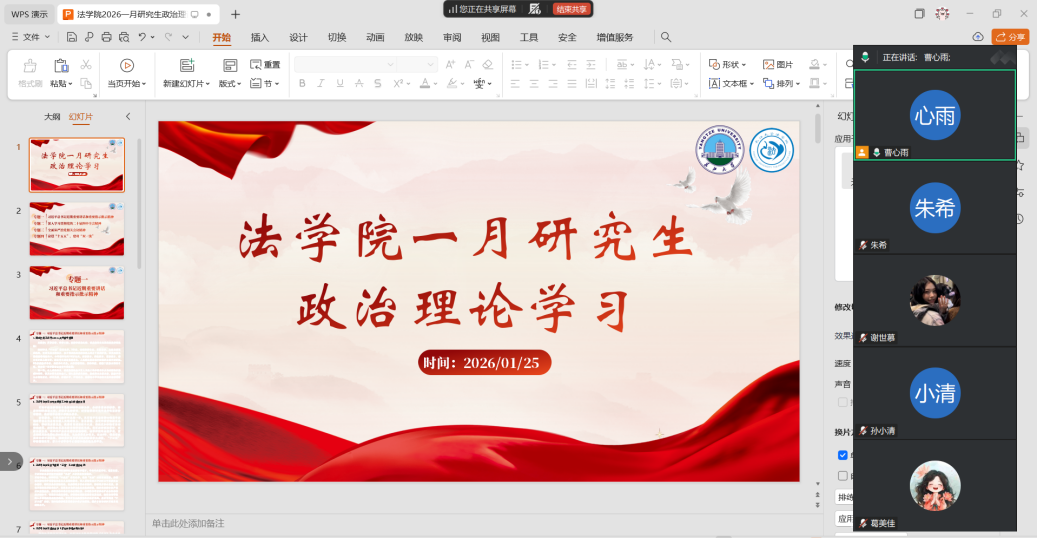The image size is (1037, 538).
Task: Click the Undo arrow icon
Action: (x=143, y=37)
